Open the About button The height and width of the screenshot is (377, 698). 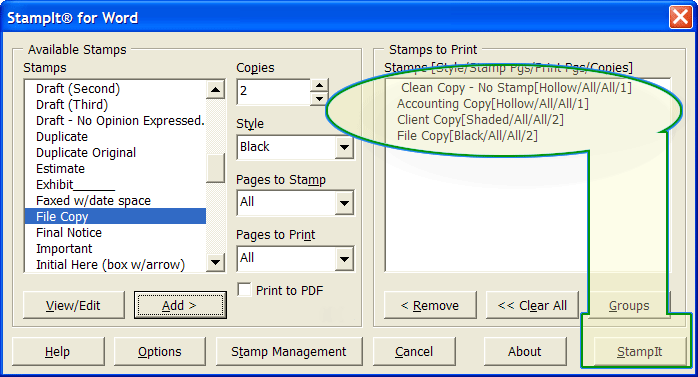click(525, 352)
